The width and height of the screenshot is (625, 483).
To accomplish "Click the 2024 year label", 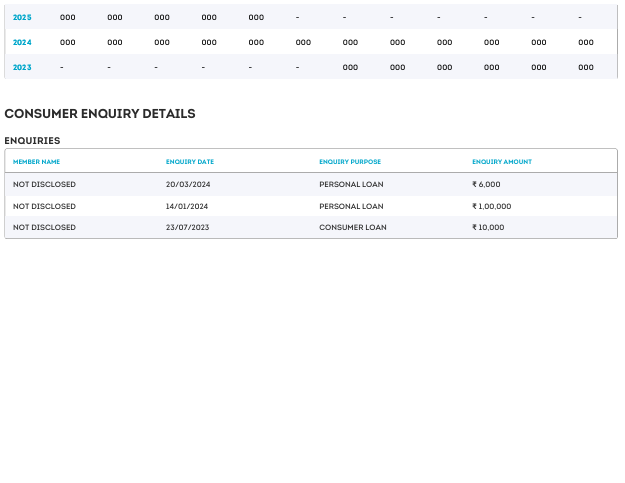I will pyautogui.click(x=22, y=42).
